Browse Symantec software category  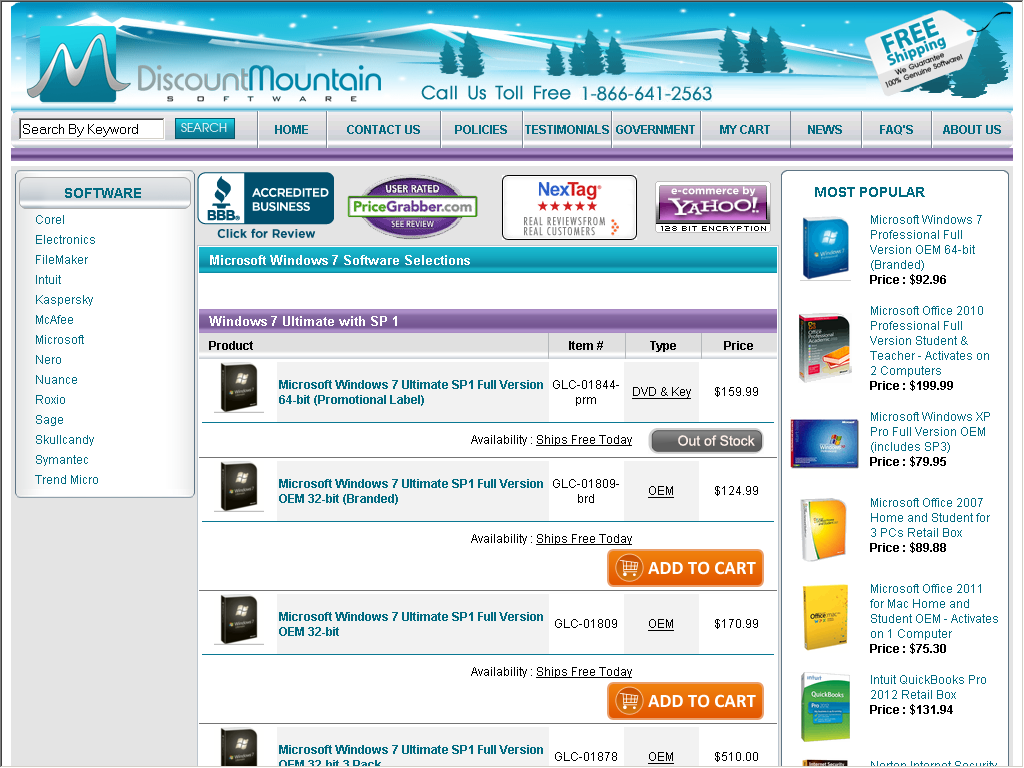[x=61, y=460]
